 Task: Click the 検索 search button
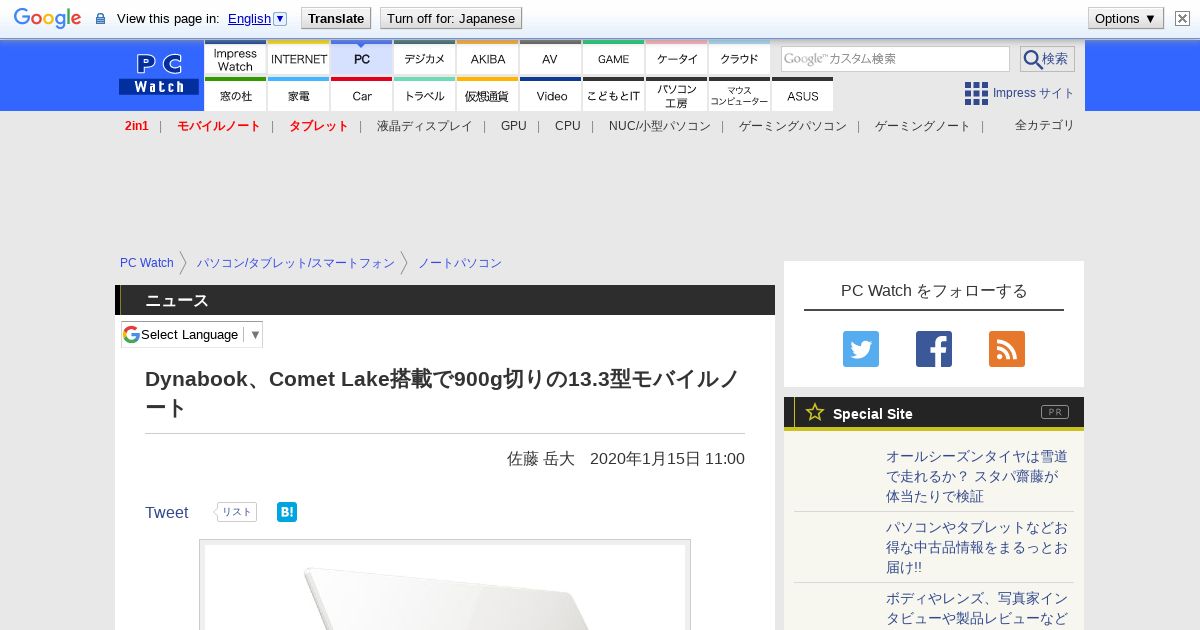pyautogui.click(x=1047, y=59)
